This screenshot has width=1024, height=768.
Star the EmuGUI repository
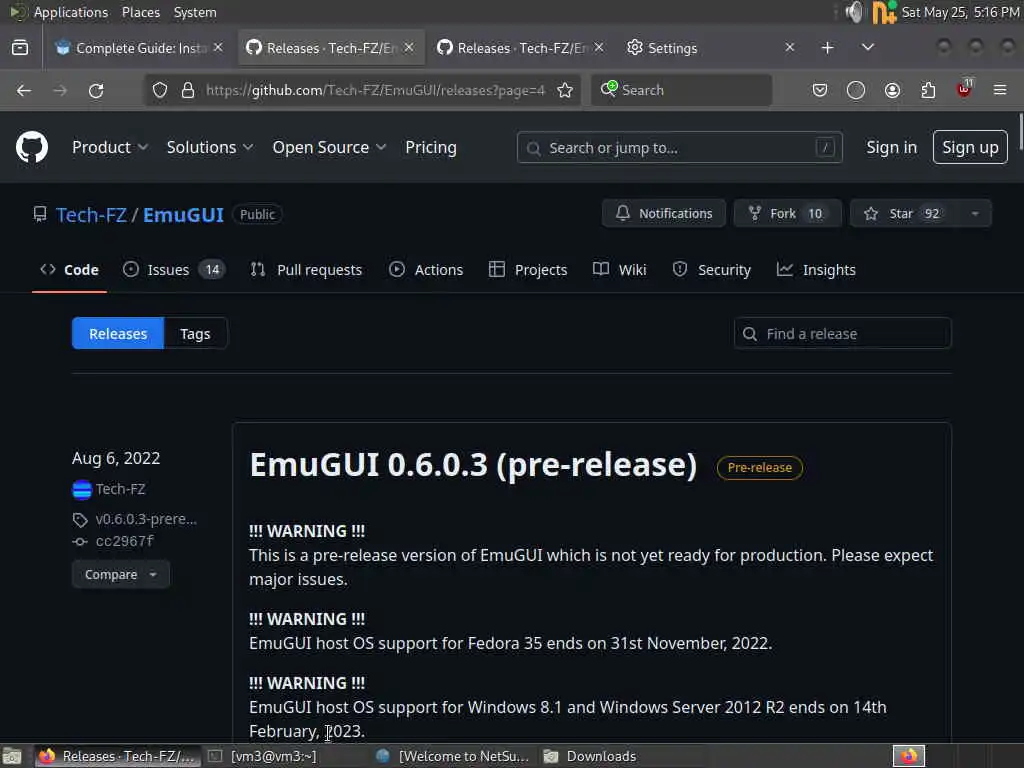904,214
